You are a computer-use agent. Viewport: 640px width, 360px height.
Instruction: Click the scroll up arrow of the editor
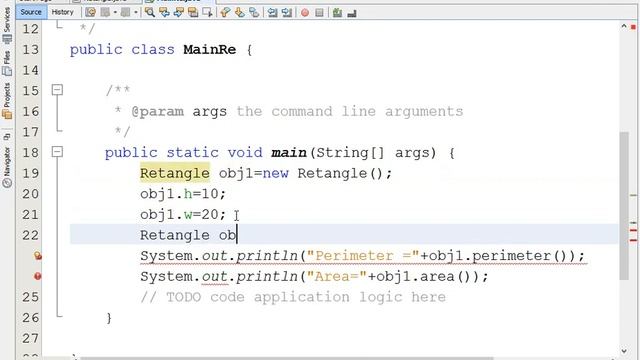click(x=624, y=26)
